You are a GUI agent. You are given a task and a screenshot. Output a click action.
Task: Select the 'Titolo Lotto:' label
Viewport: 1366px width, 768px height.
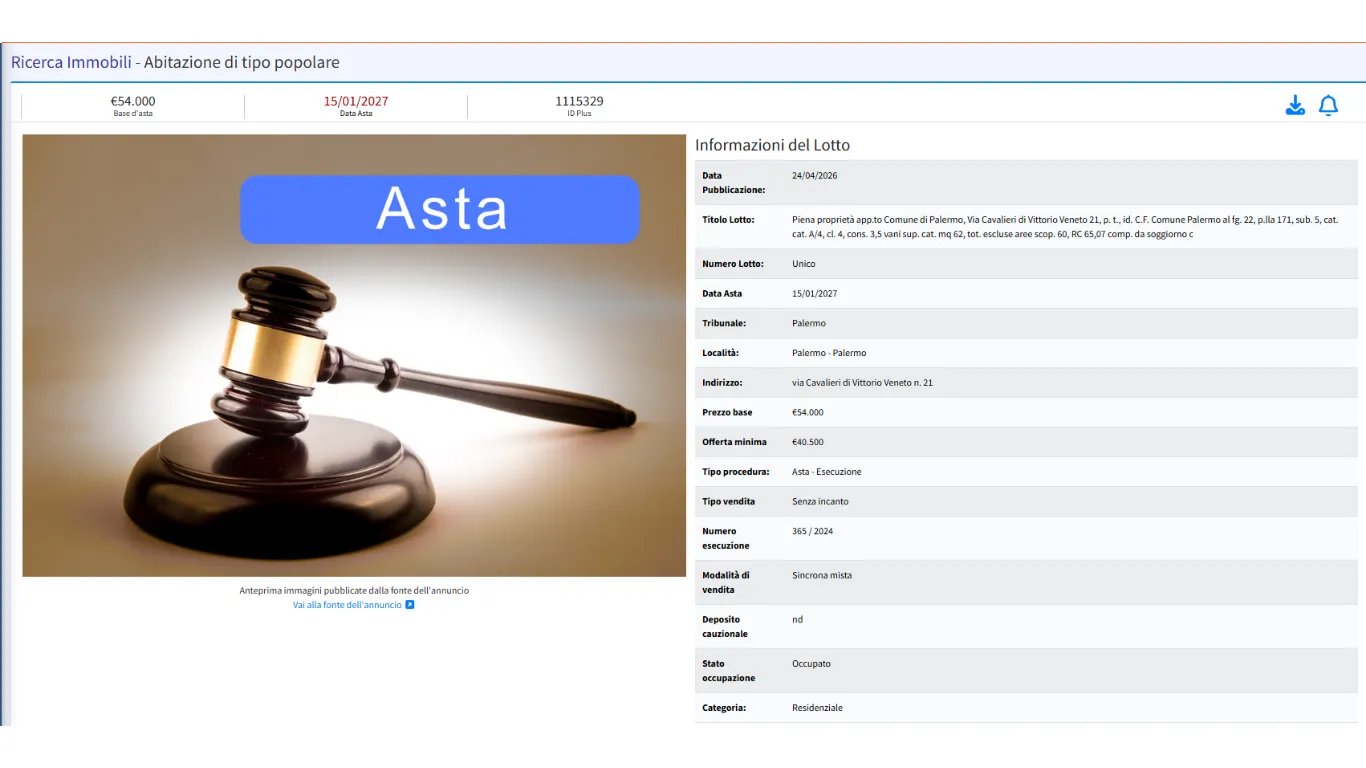point(728,220)
